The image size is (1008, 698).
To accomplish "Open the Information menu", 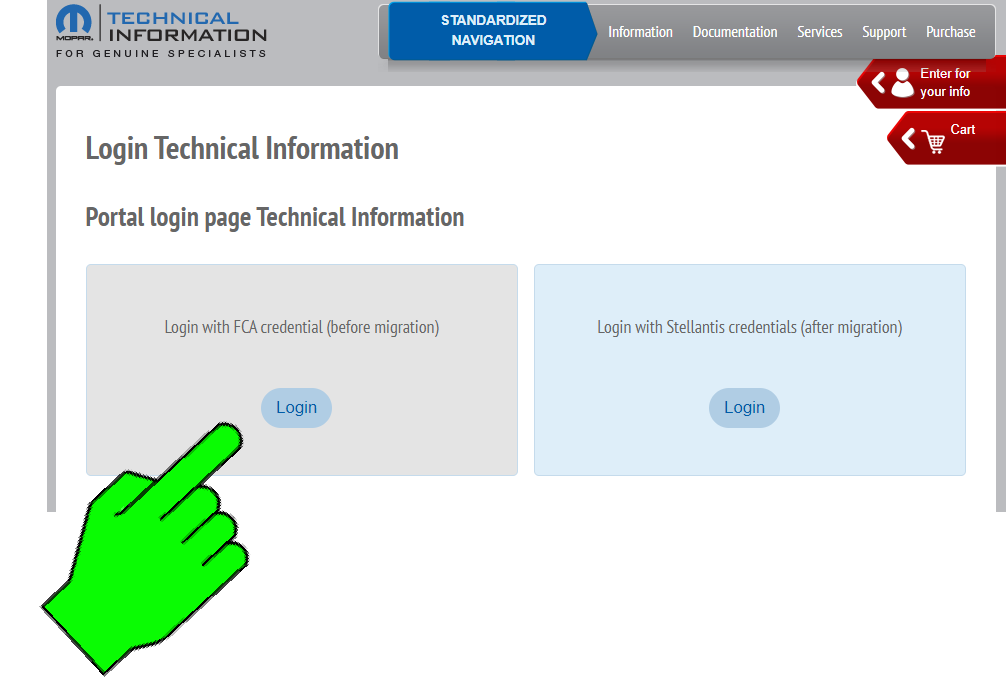I will click(640, 32).
